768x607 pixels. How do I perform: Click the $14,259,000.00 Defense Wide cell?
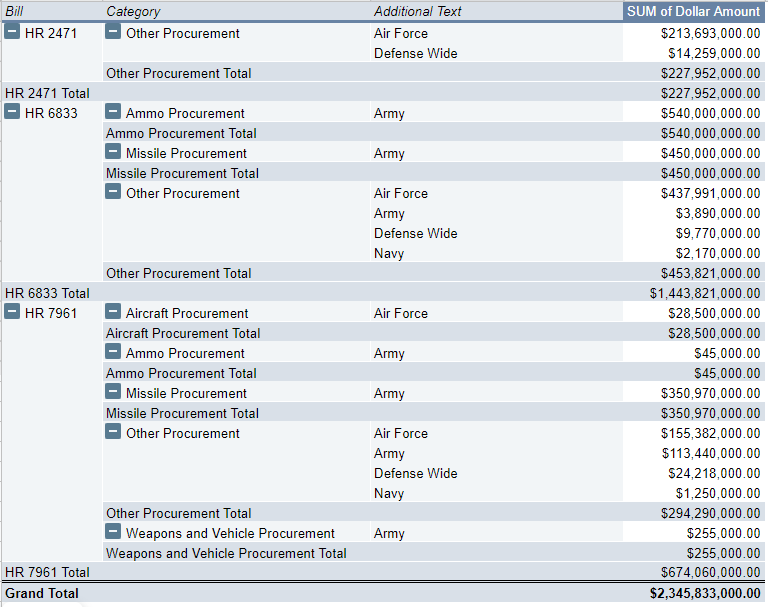[694, 53]
